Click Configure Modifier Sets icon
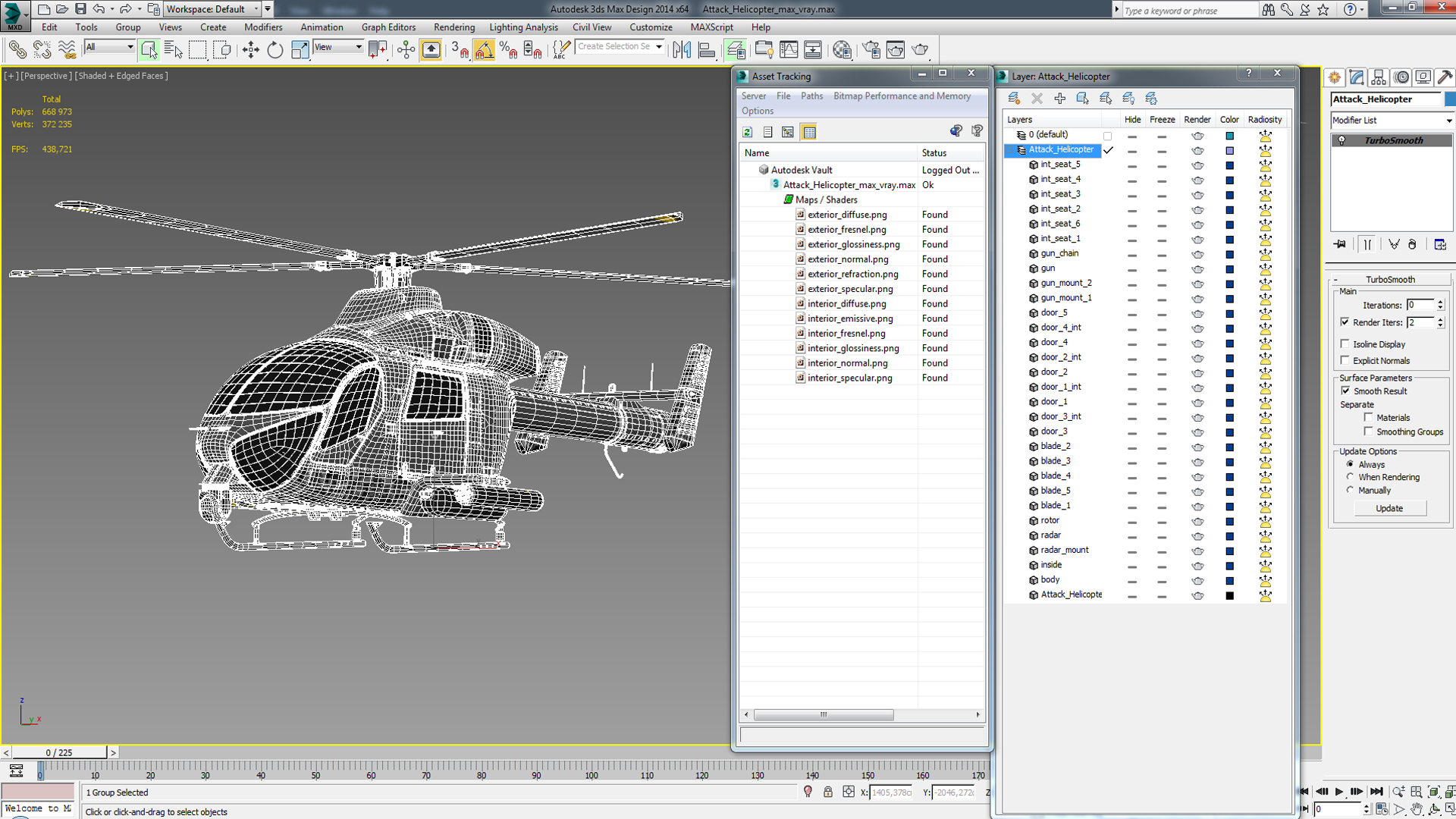1456x819 pixels. [1440, 244]
